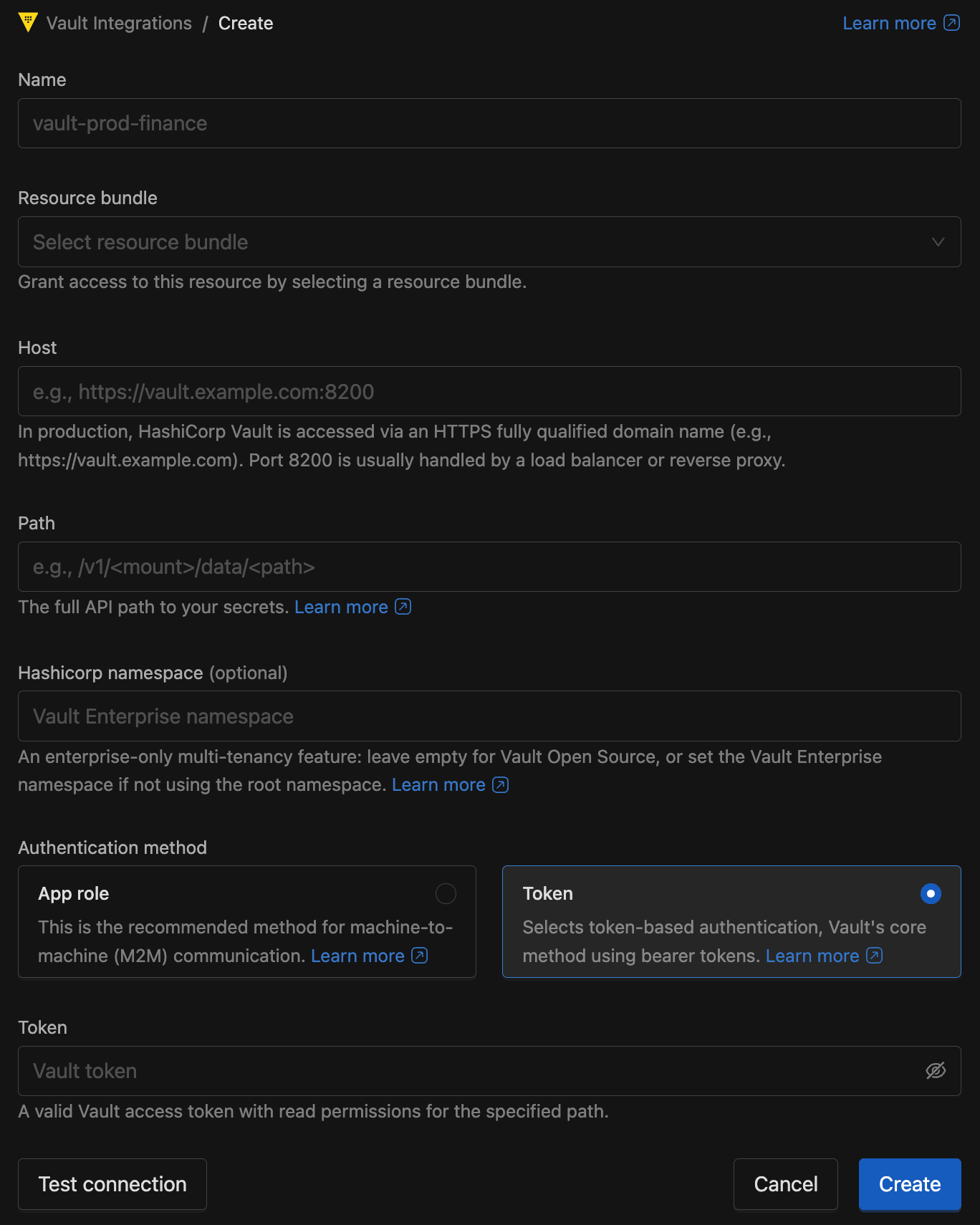Focus the Host URL input field
Image resolution: width=980 pixels, height=1225 pixels.
(489, 391)
